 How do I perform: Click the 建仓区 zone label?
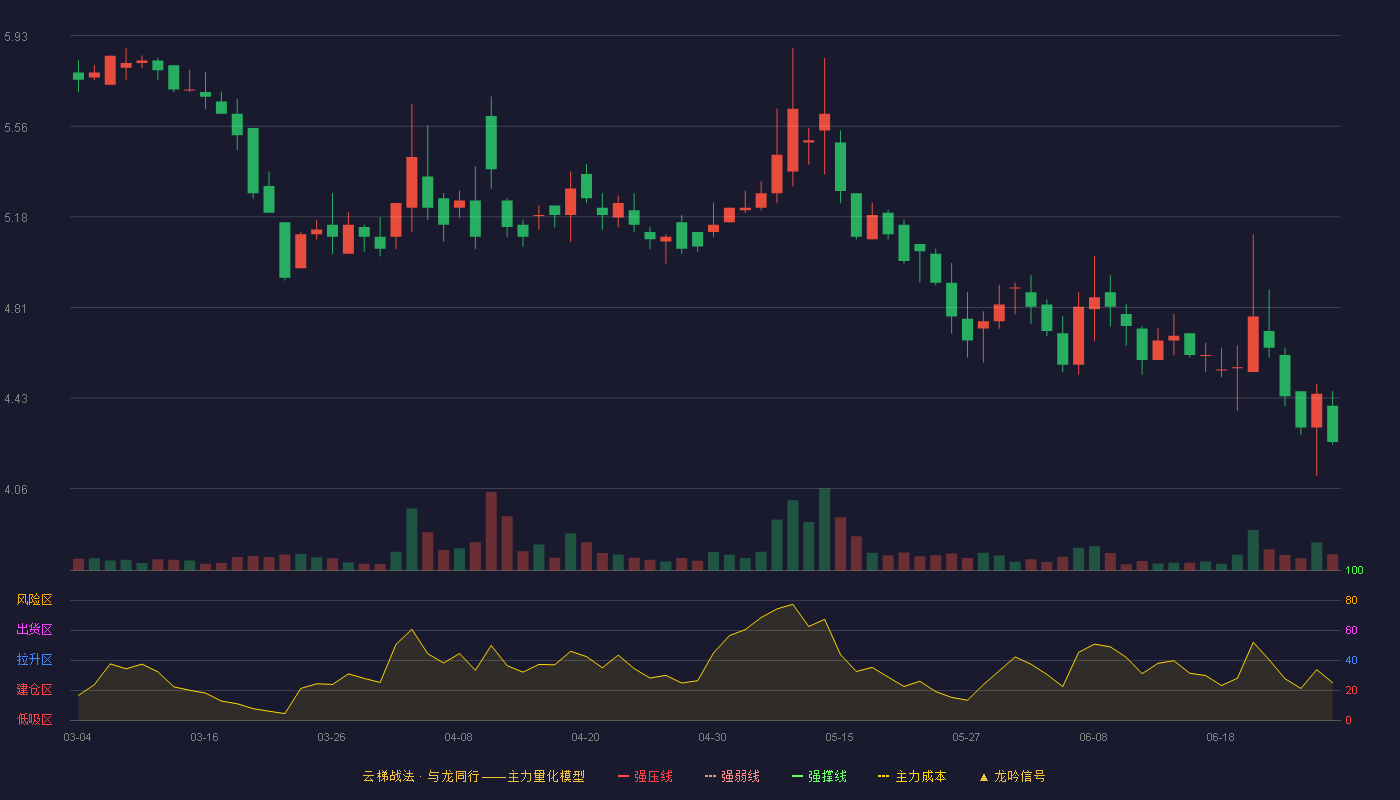coord(34,690)
